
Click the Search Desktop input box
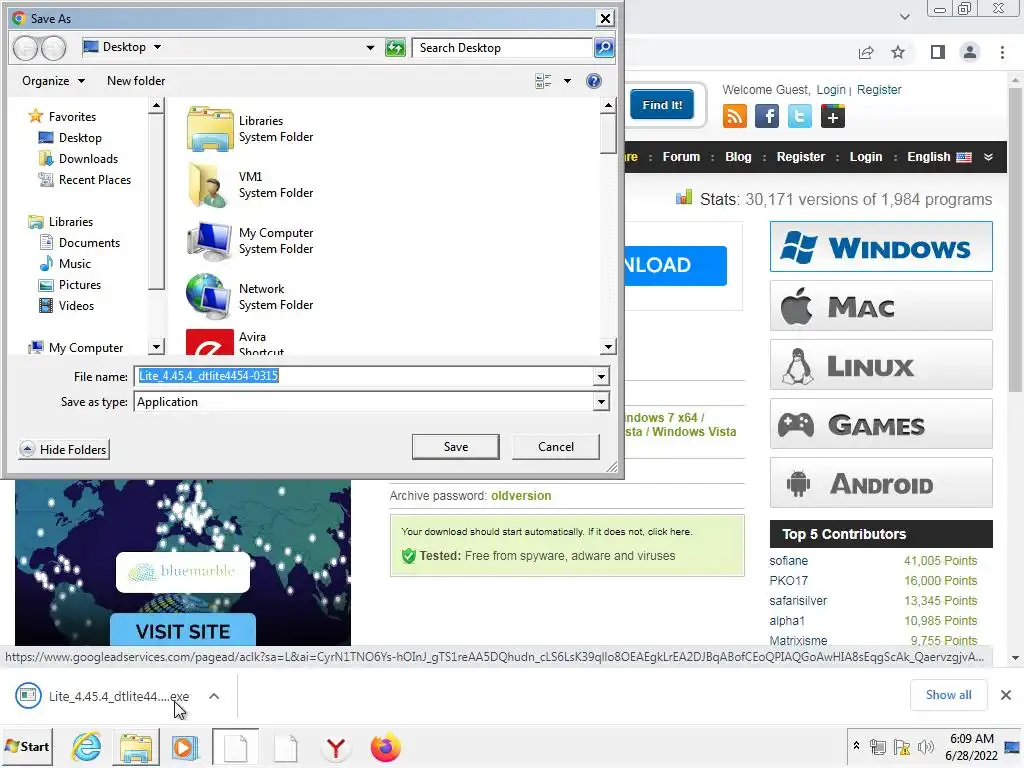click(502, 48)
